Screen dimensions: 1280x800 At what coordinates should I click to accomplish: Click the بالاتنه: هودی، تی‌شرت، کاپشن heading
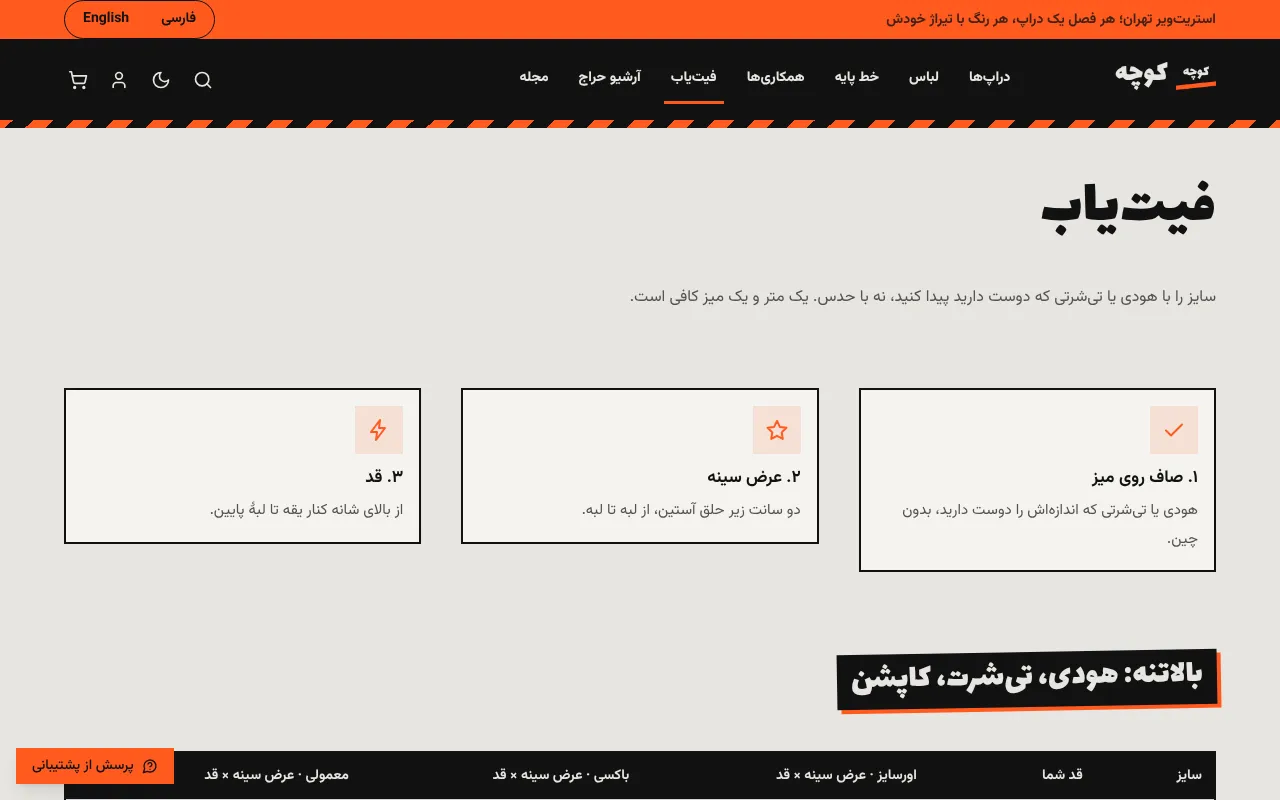click(x=1027, y=678)
